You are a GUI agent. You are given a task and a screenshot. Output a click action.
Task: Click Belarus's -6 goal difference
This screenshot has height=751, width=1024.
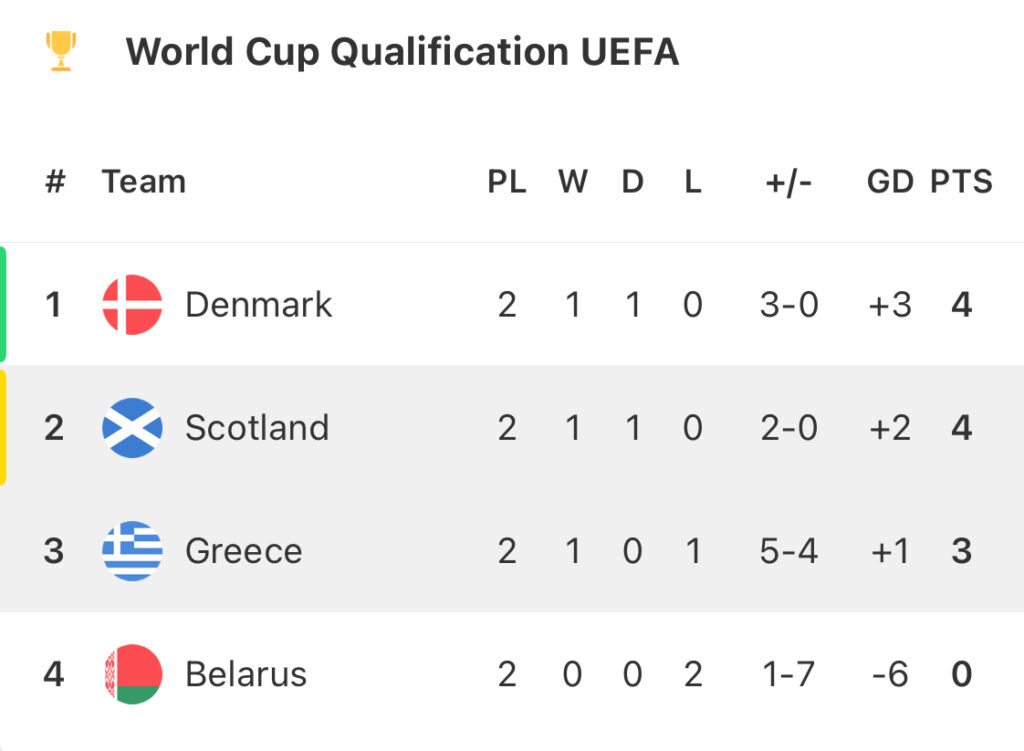tap(889, 674)
